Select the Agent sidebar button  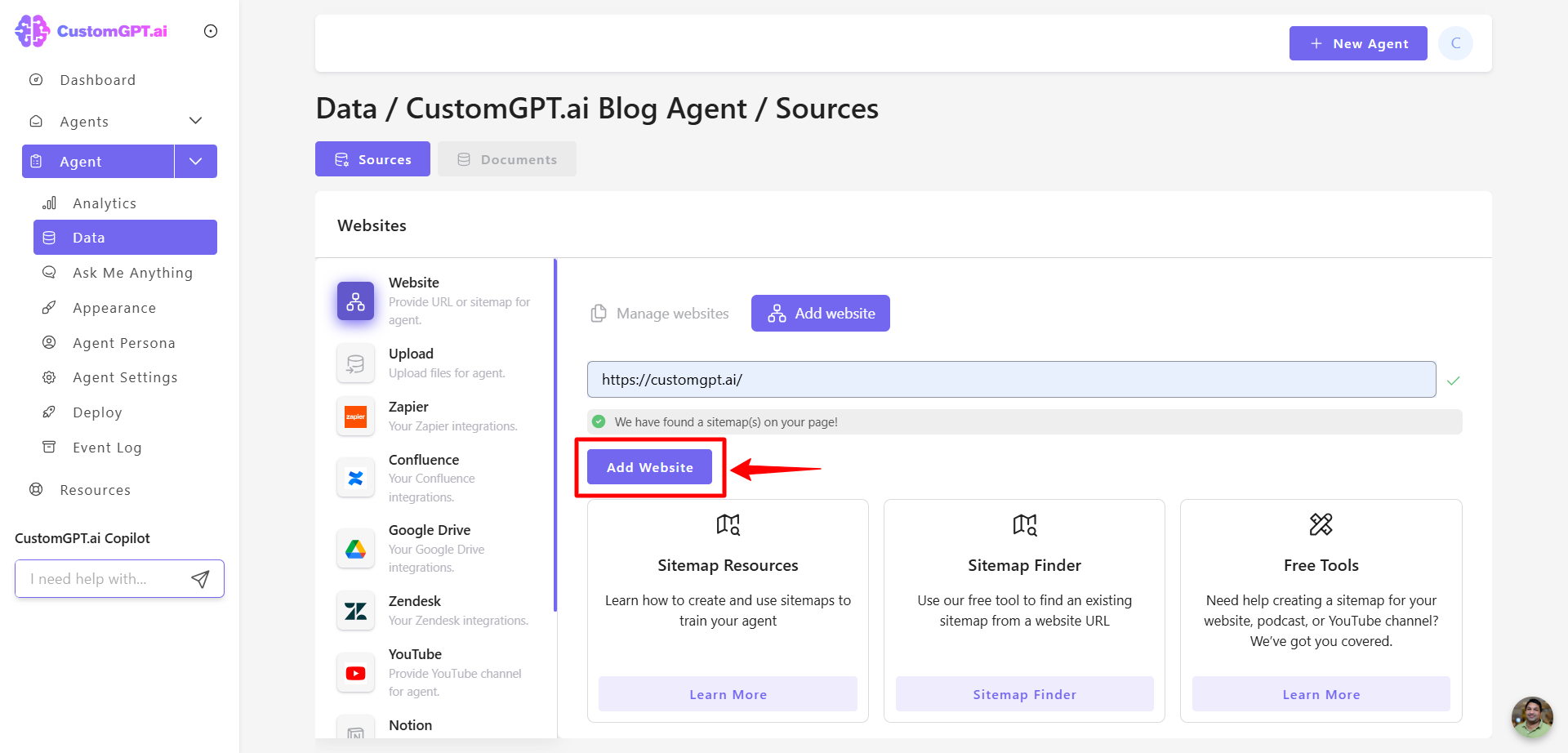click(98, 161)
